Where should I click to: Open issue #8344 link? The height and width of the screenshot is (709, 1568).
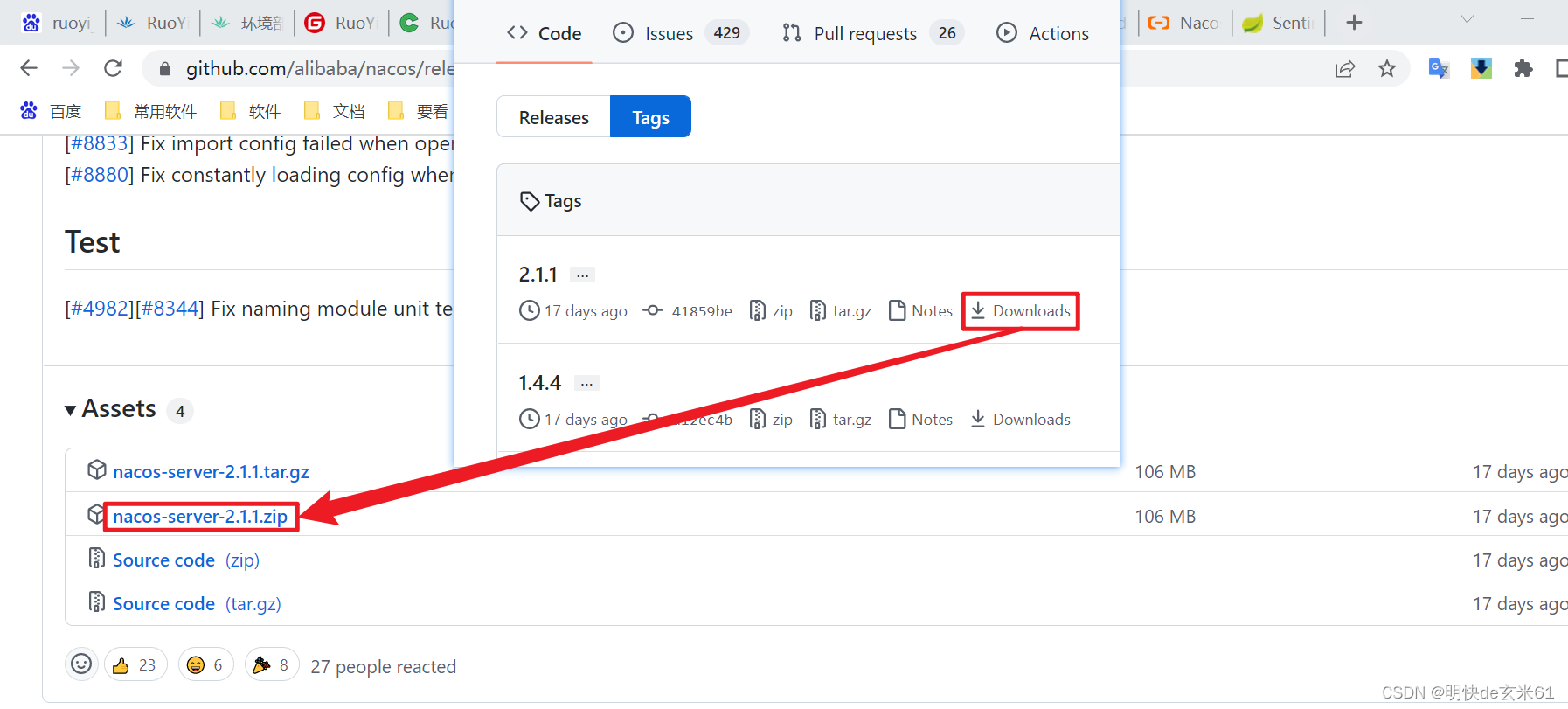click(170, 309)
